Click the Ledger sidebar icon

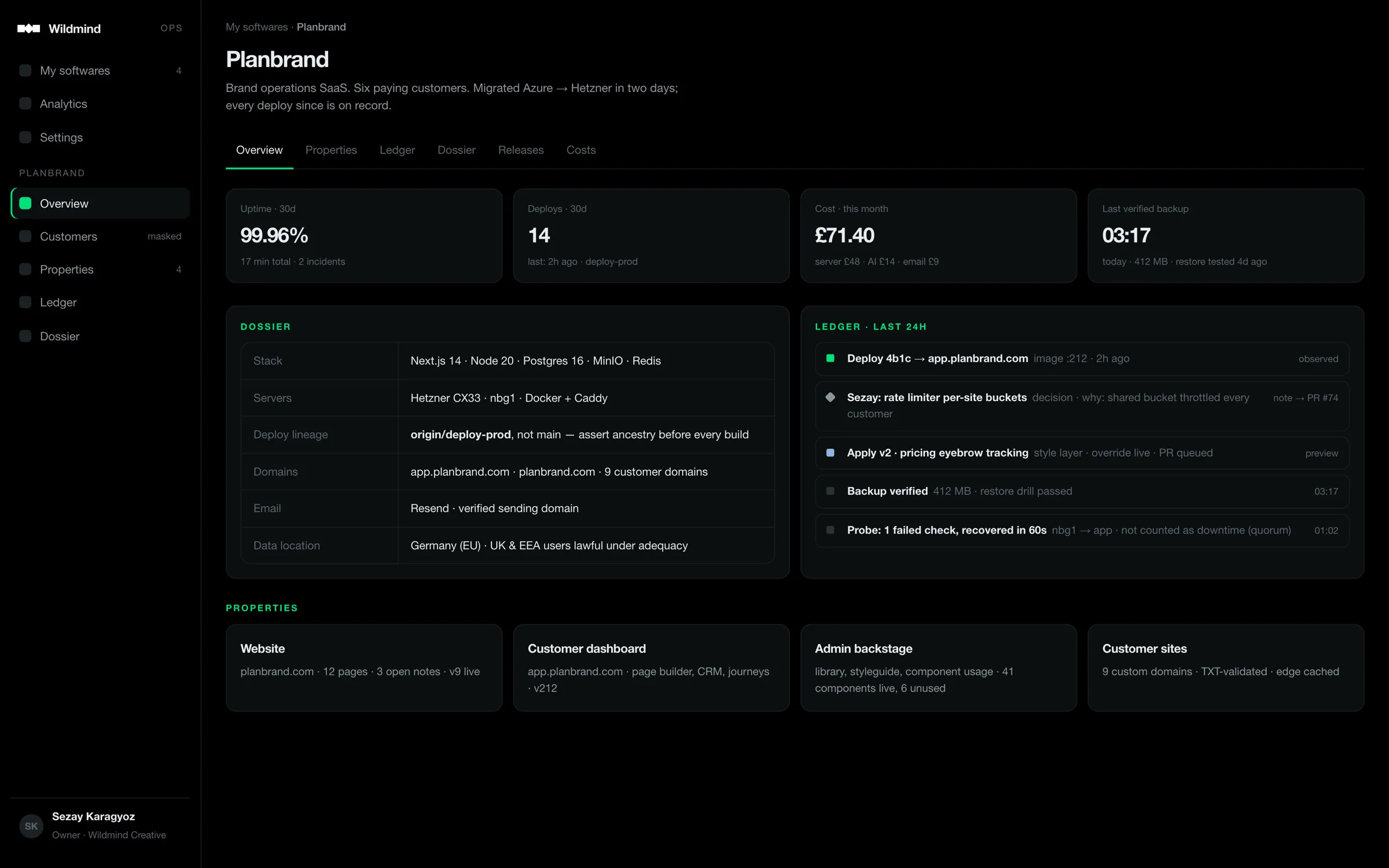[x=25, y=302]
